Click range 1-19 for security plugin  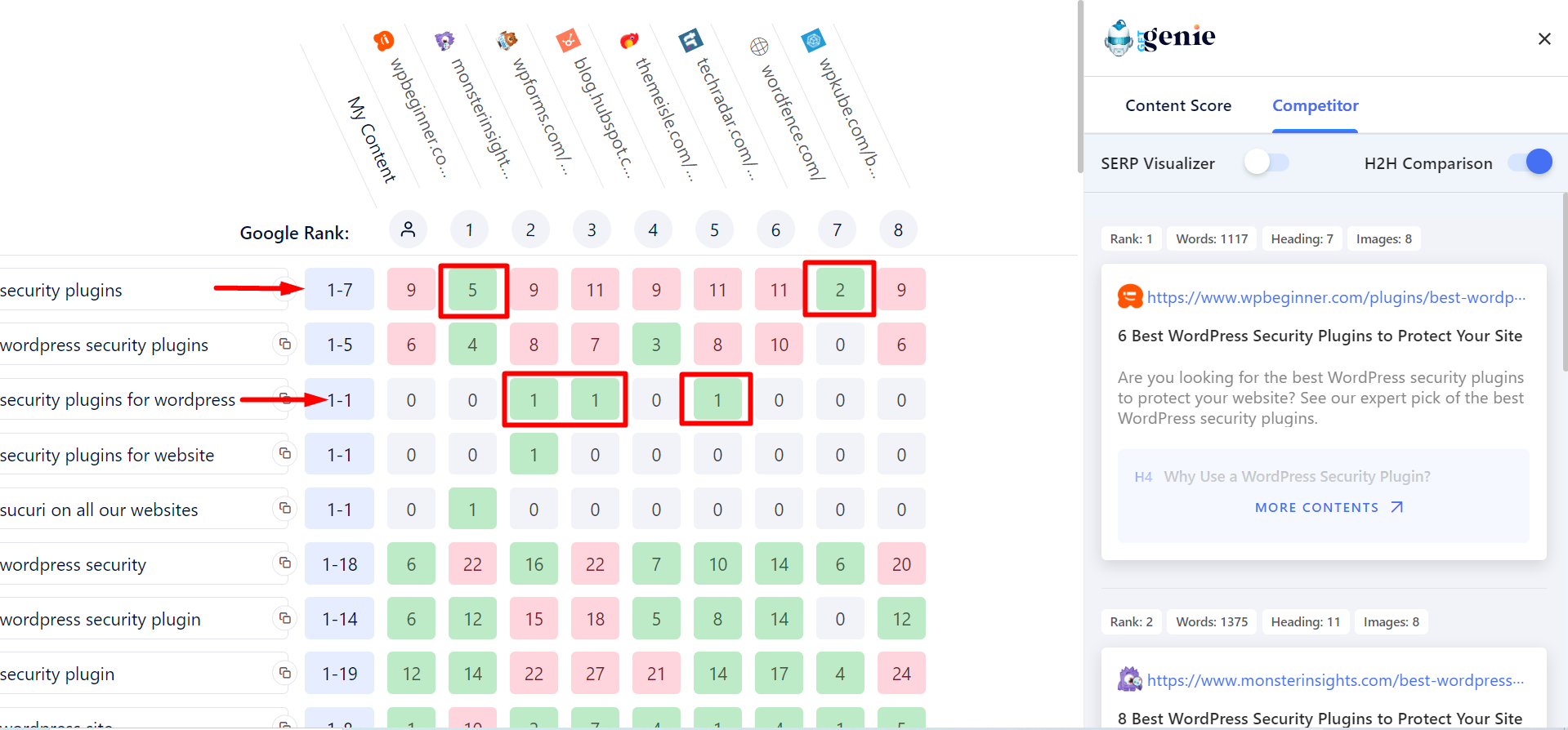click(x=339, y=674)
